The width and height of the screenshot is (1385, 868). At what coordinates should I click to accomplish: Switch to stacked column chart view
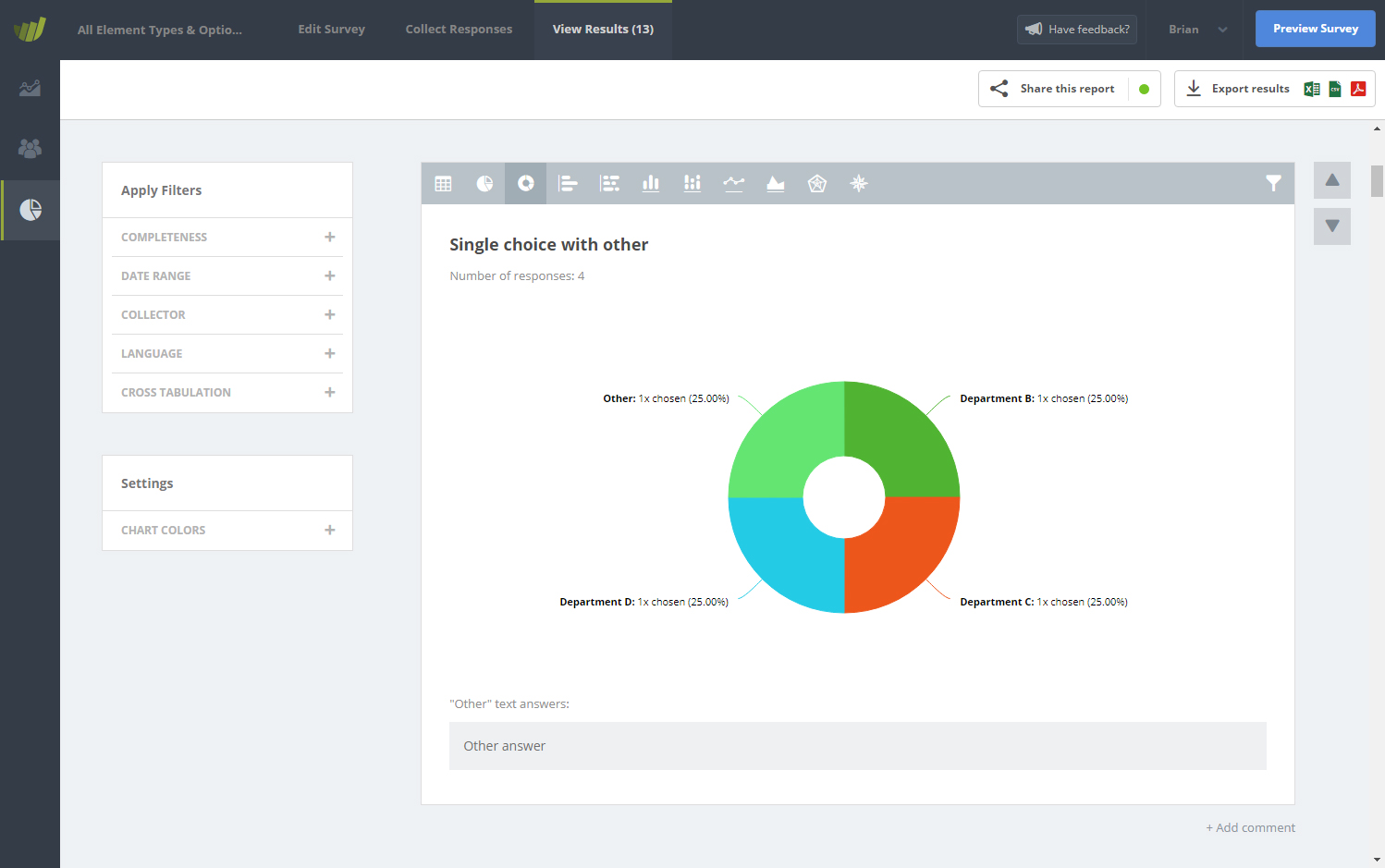(x=692, y=184)
